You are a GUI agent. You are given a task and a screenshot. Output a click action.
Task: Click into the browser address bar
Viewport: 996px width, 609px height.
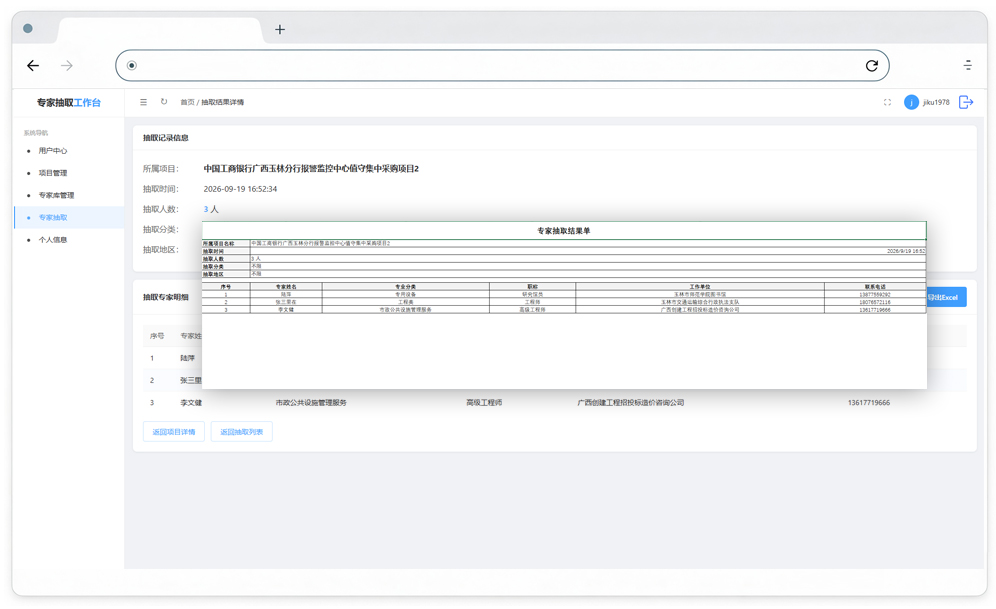[x=502, y=65]
